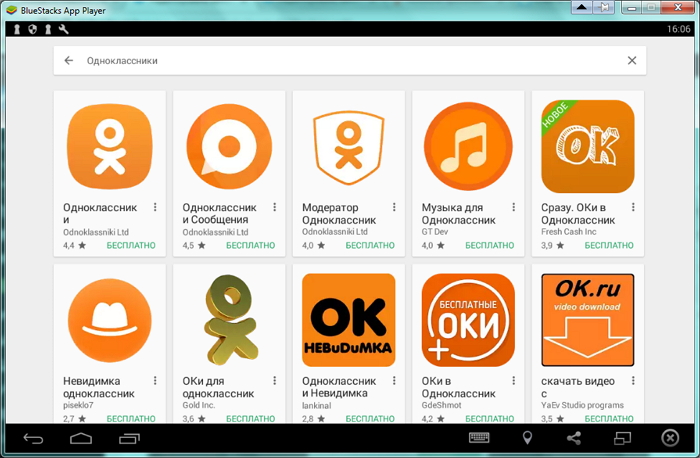Click the first keyhole icon in status bar

[x=17, y=29]
